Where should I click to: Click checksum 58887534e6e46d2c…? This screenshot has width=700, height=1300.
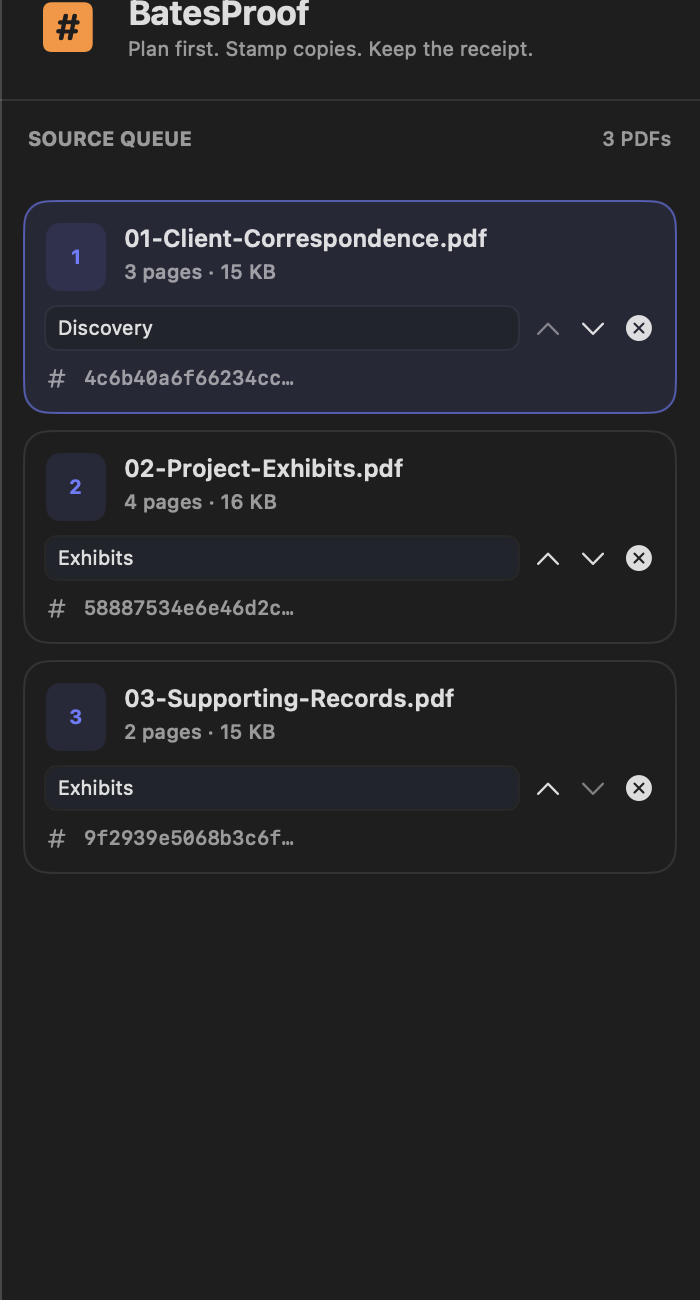point(189,608)
